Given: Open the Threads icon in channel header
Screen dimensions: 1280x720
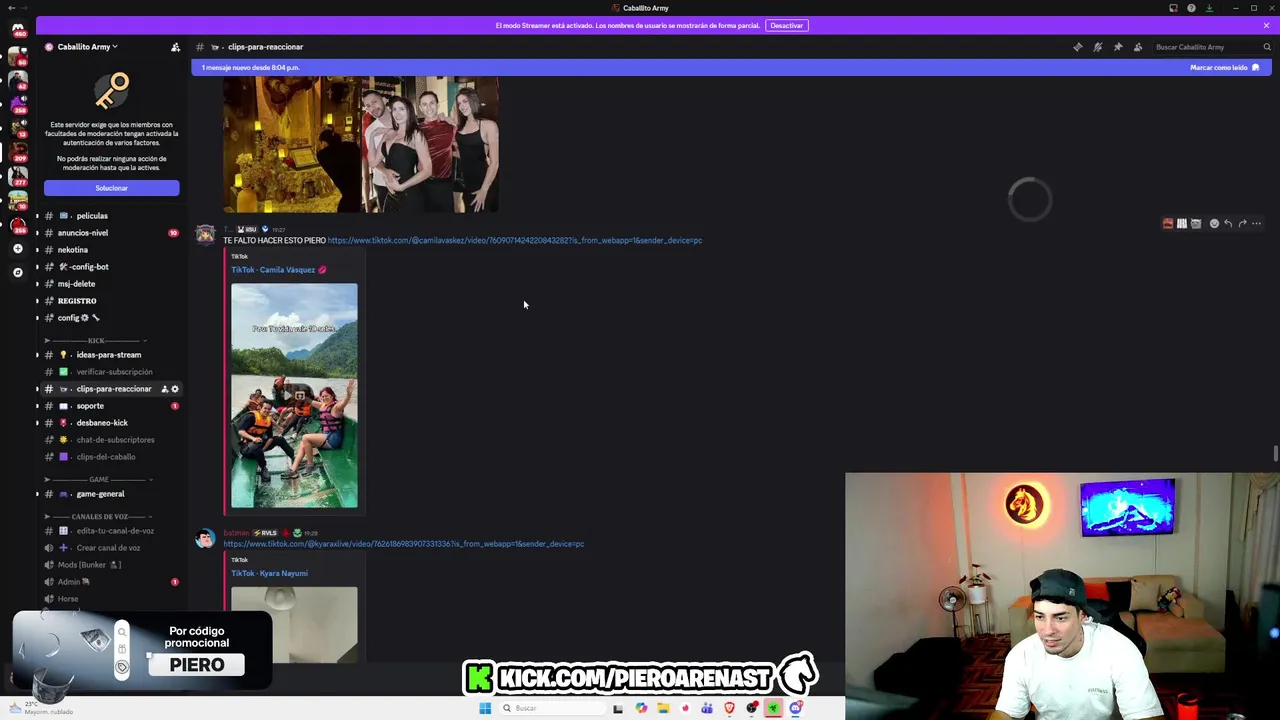Looking at the screenshot, I should [1077, 47].
